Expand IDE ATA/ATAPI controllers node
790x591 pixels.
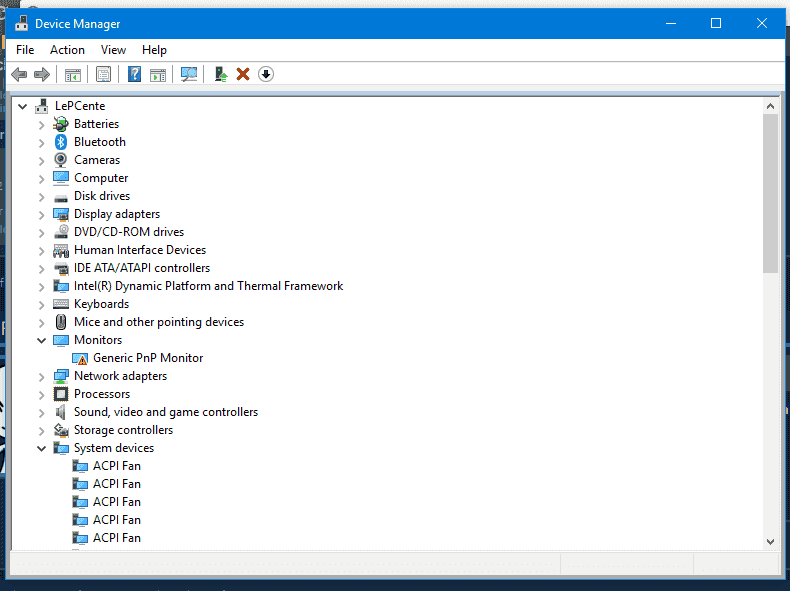tap(41, 269)
